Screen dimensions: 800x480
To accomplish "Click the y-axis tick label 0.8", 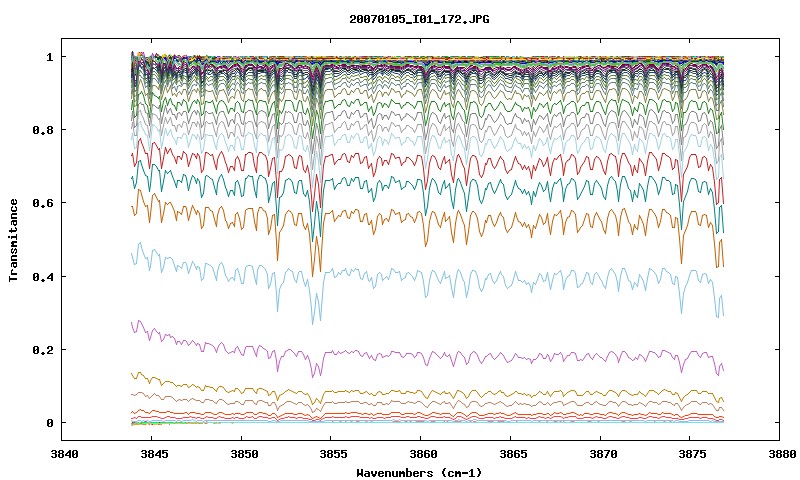I will pyautogui.click(x=43, y=130).
